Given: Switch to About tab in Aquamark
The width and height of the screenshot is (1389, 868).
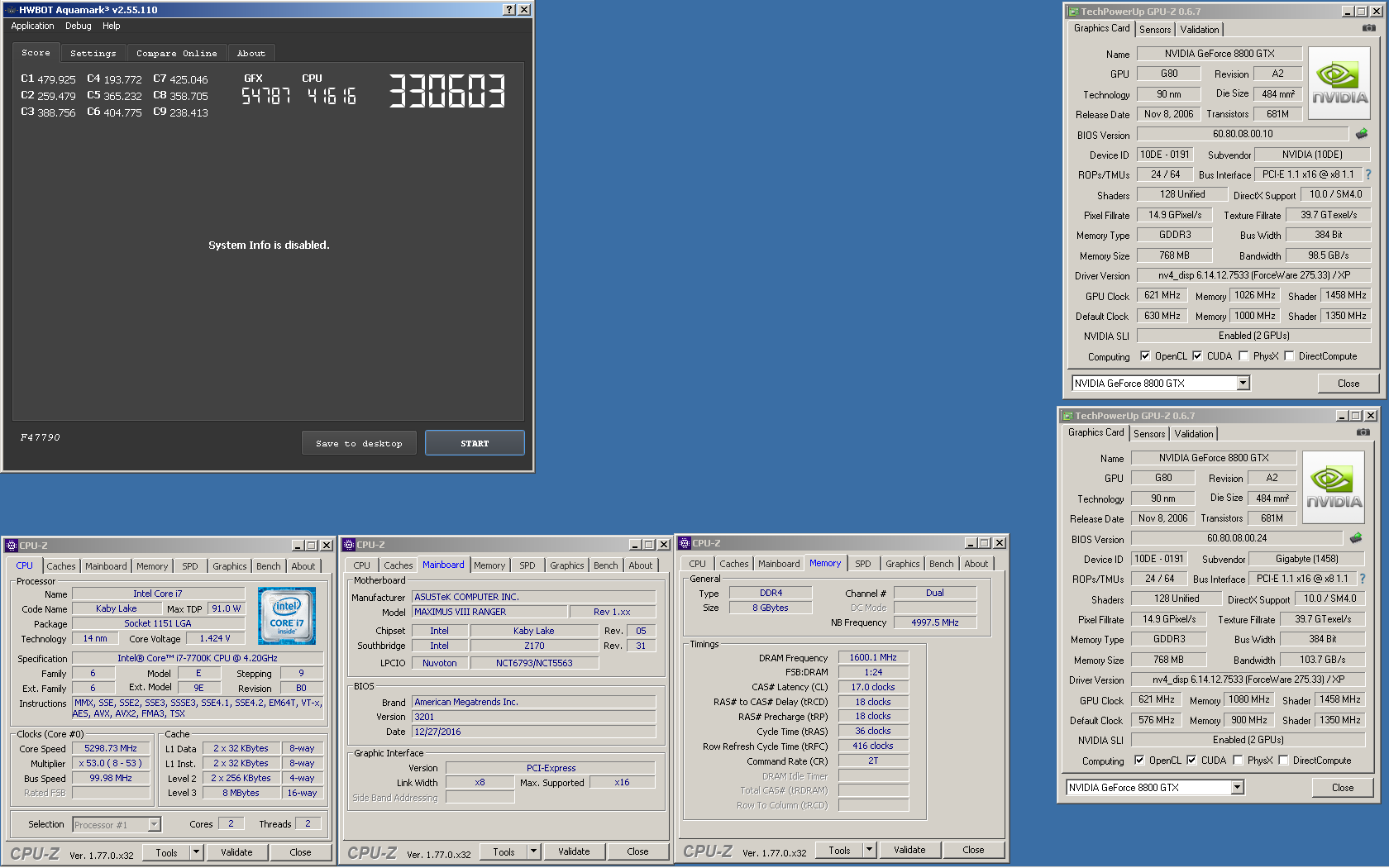Looking at the screenshot, I should pos(251,53).
